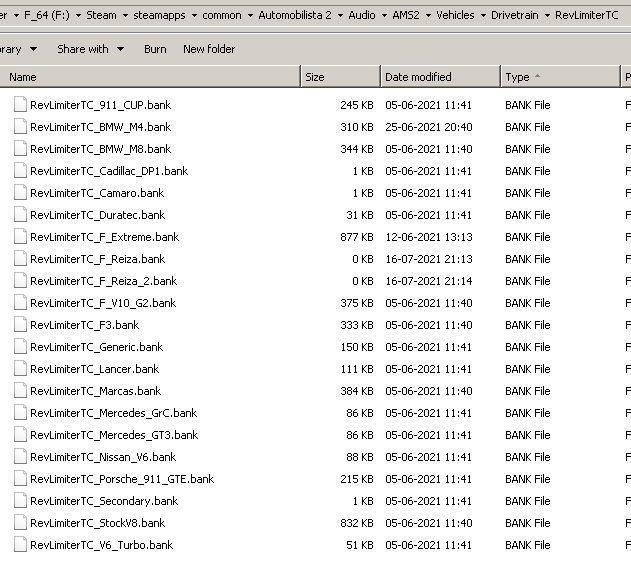Navigate to Audio folder in breadcrumb
631x565 pixels.
(x=362, y=15)
